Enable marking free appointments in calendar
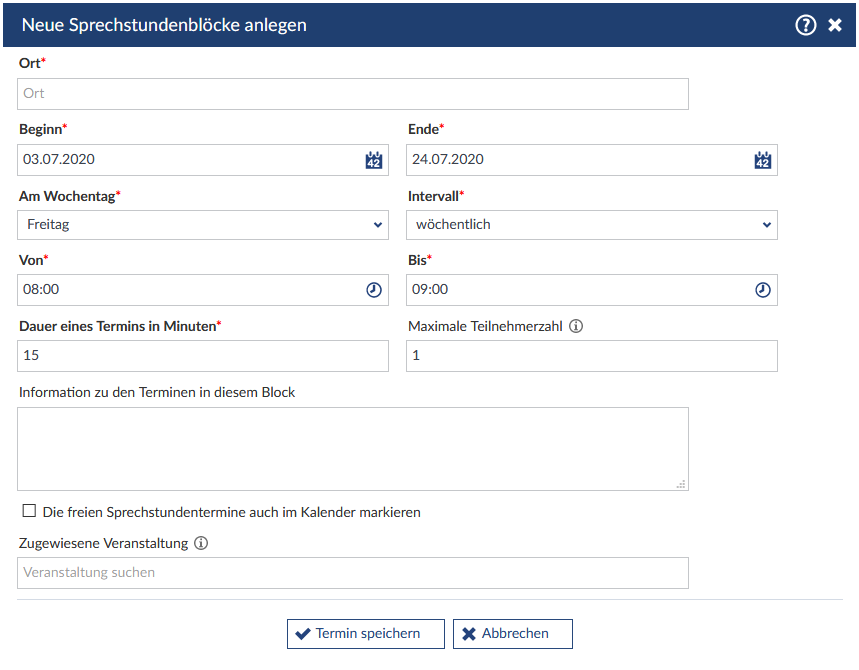The image size is (859, 670). tap(29, 512)
